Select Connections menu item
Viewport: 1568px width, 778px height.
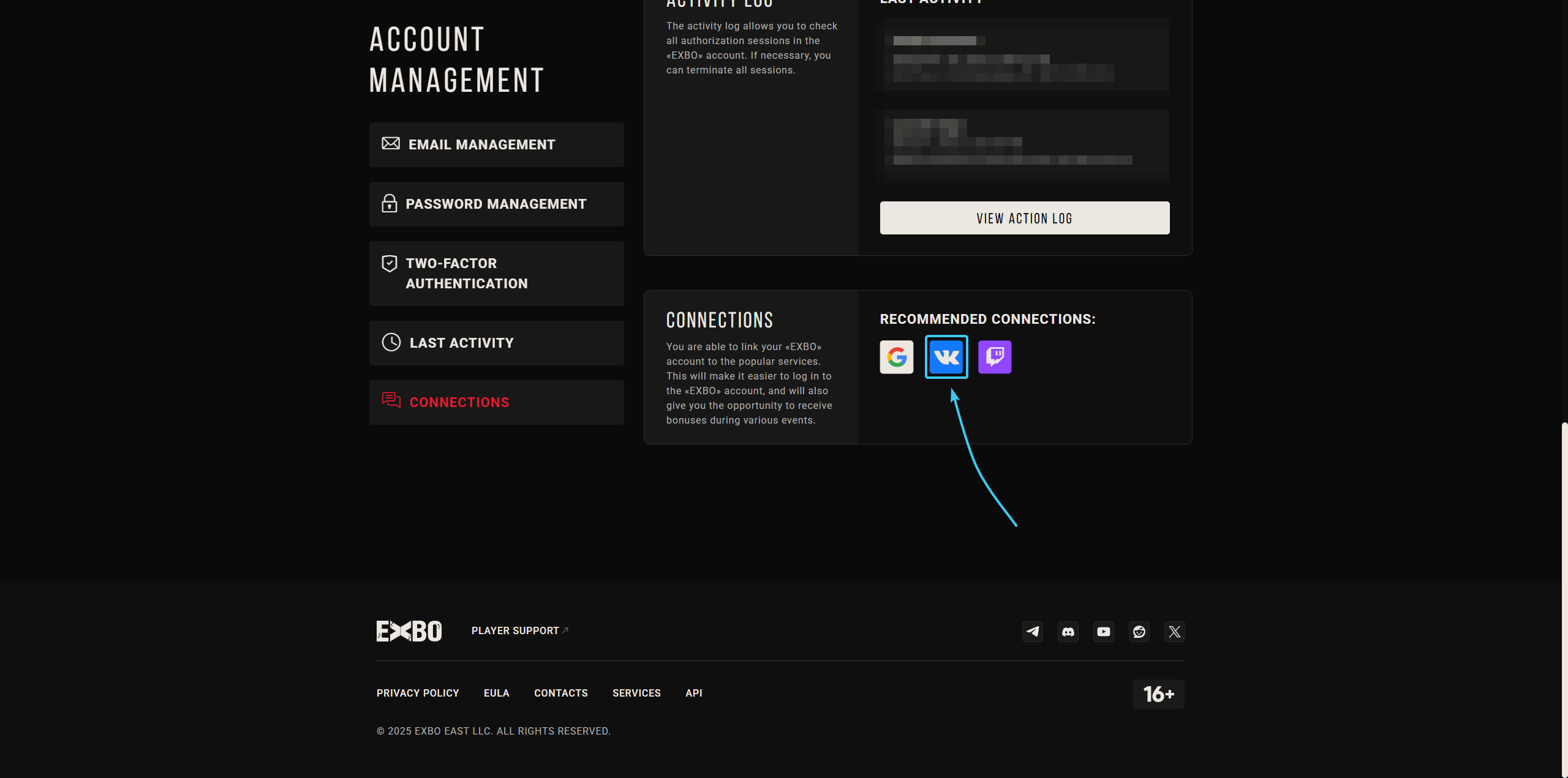[x=497, y=402]
